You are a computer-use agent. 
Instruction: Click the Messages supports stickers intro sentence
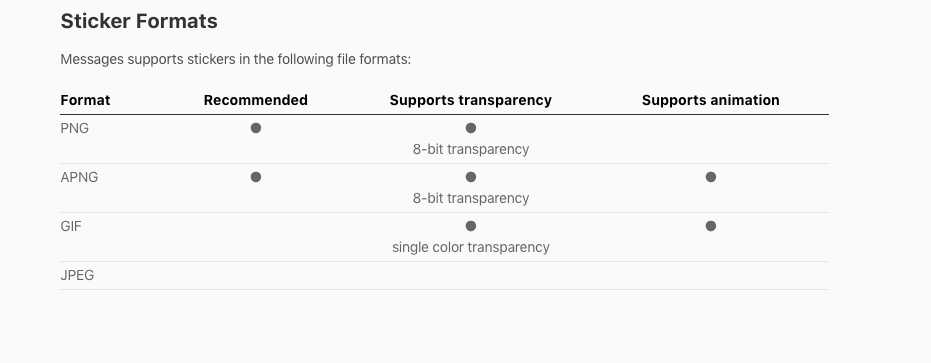tap(236, 60)
